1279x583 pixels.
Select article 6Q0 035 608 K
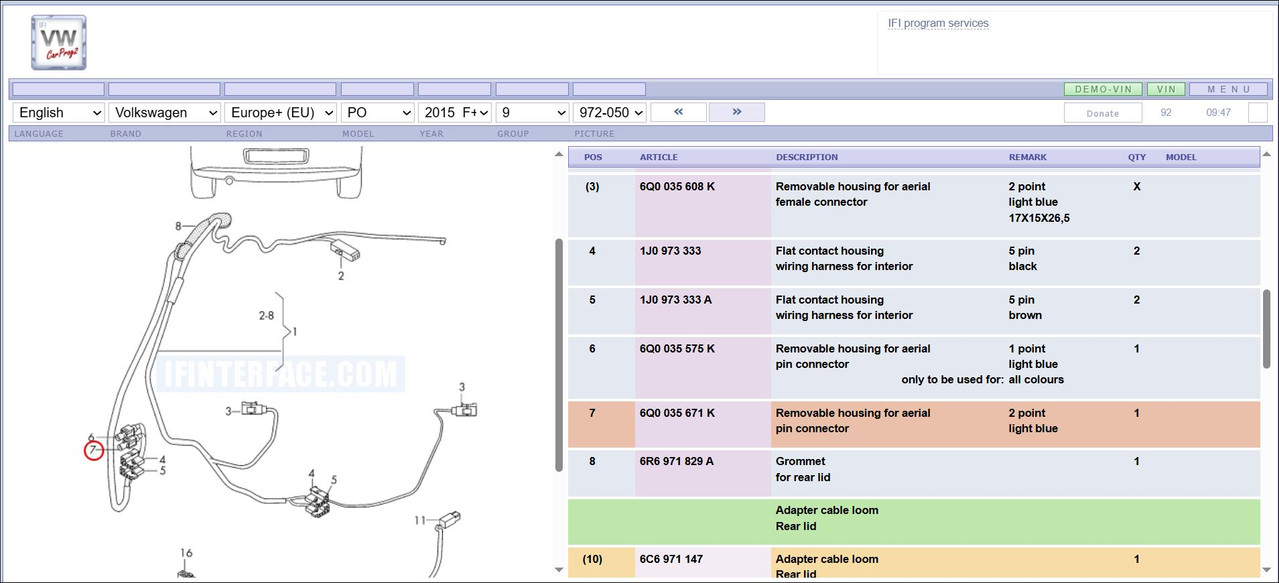tap(677, 187)
